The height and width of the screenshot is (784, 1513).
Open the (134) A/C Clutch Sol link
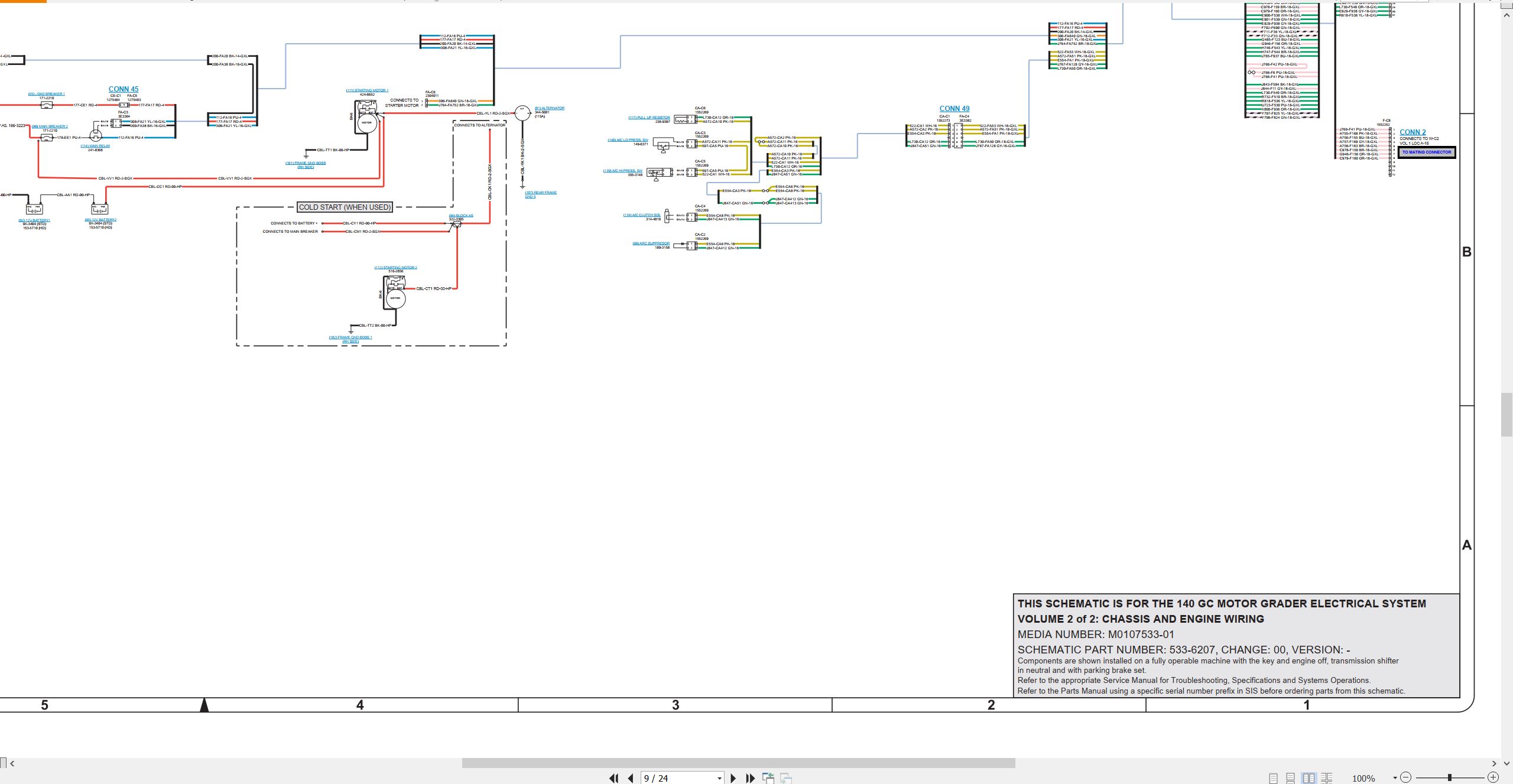pos(642,215)
